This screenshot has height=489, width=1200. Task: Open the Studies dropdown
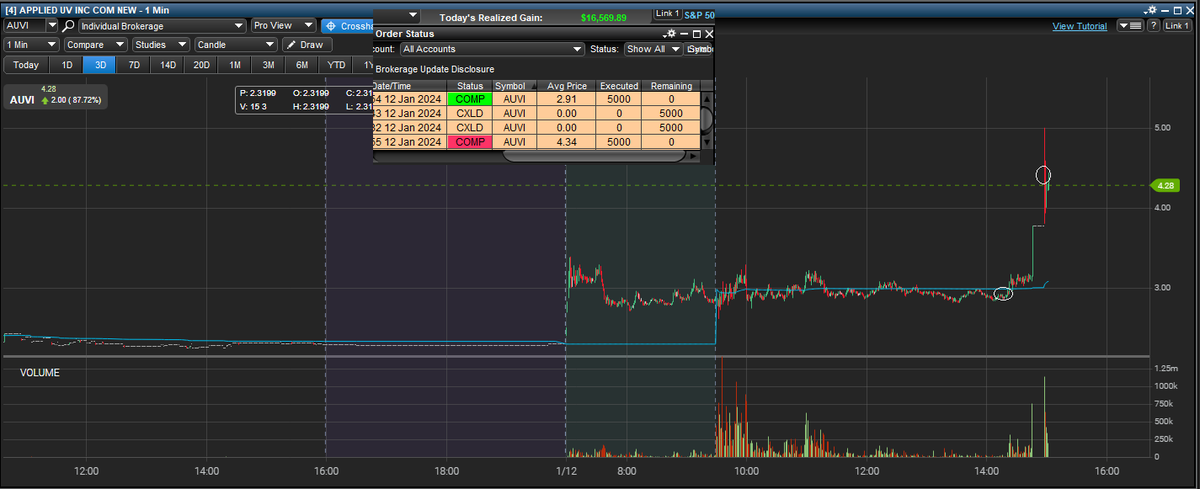click(160, 44)
